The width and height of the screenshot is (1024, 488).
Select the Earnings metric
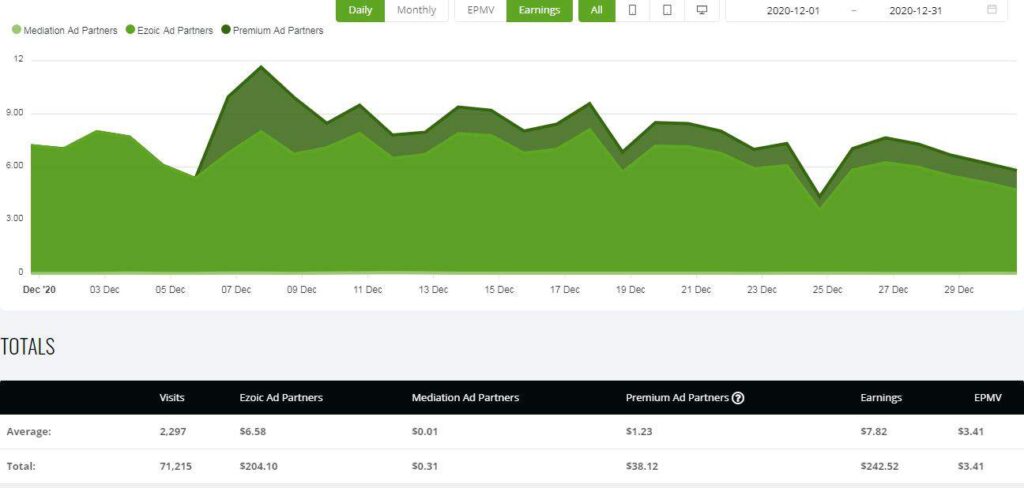coord(539,10)
